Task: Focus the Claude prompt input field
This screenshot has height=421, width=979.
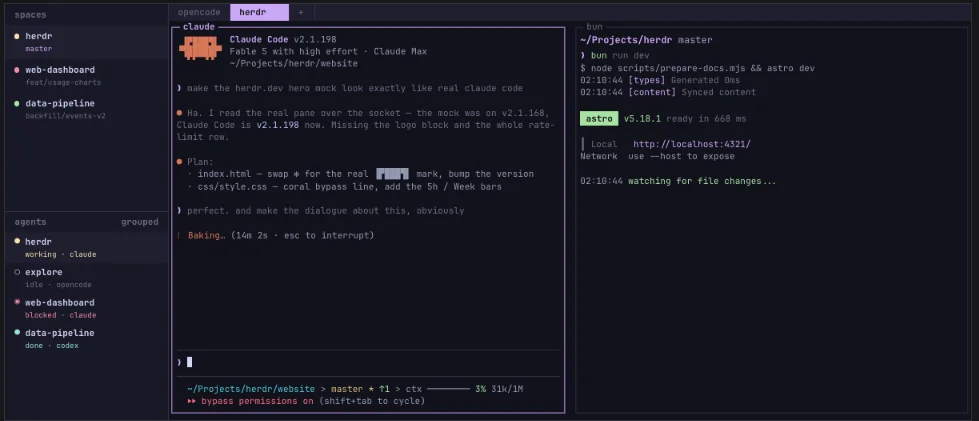Action: pos(368,362)
